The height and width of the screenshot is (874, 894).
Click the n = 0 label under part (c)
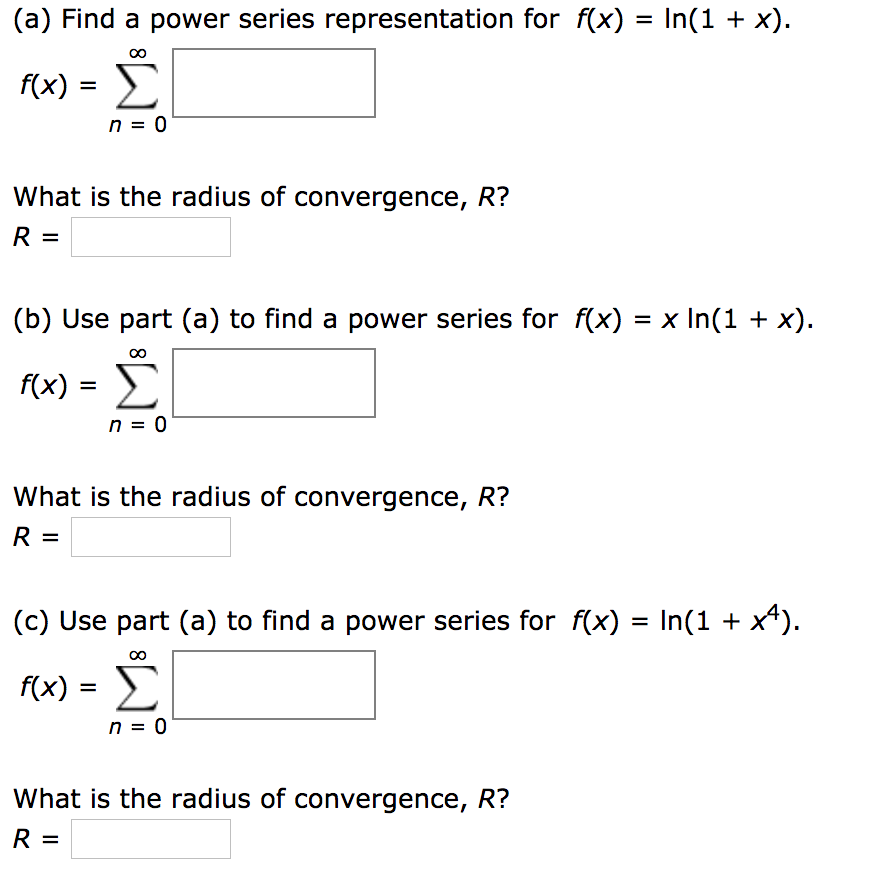(137, 727)
